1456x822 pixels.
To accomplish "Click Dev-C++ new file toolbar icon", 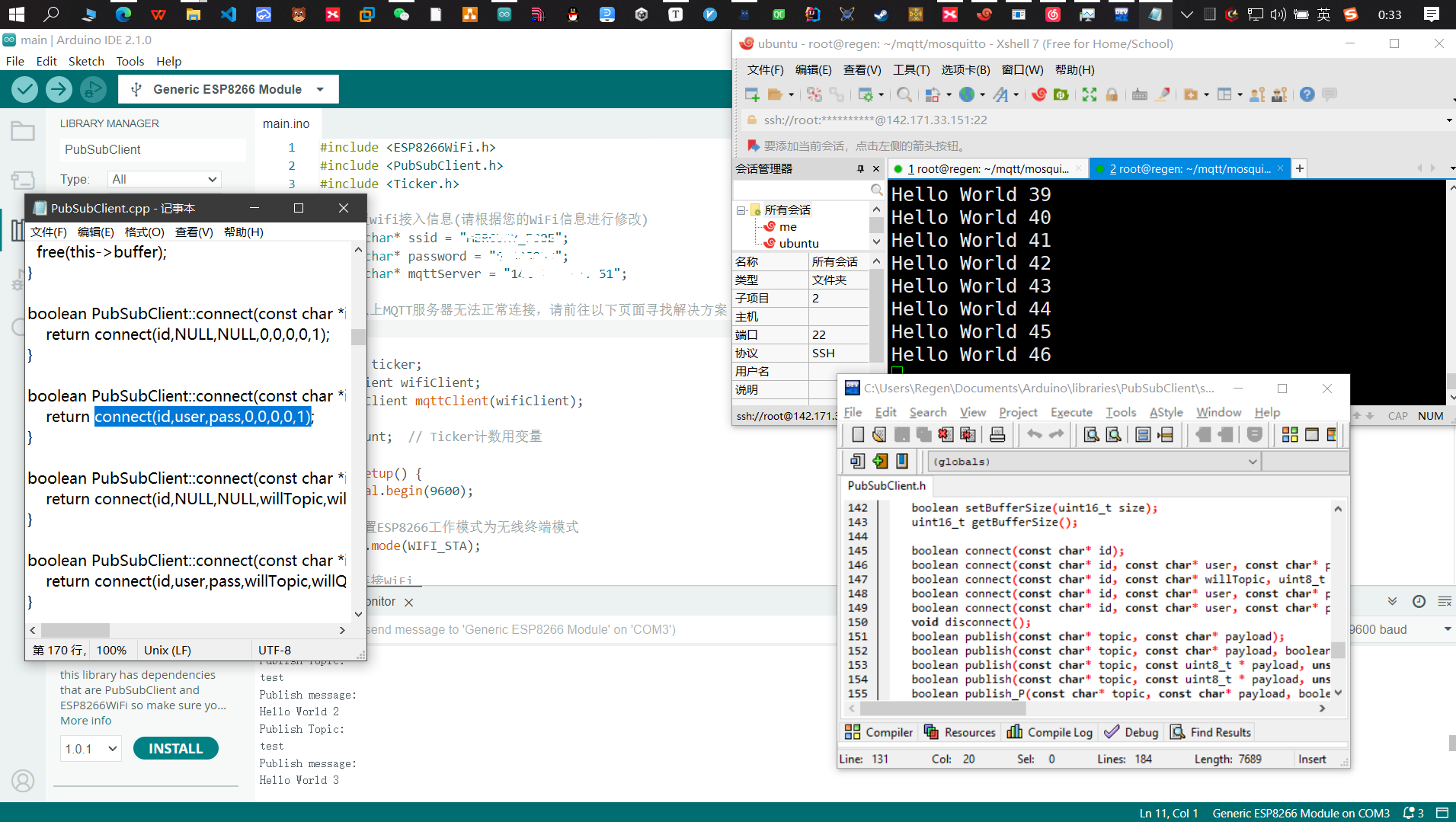I will (858, 435).
